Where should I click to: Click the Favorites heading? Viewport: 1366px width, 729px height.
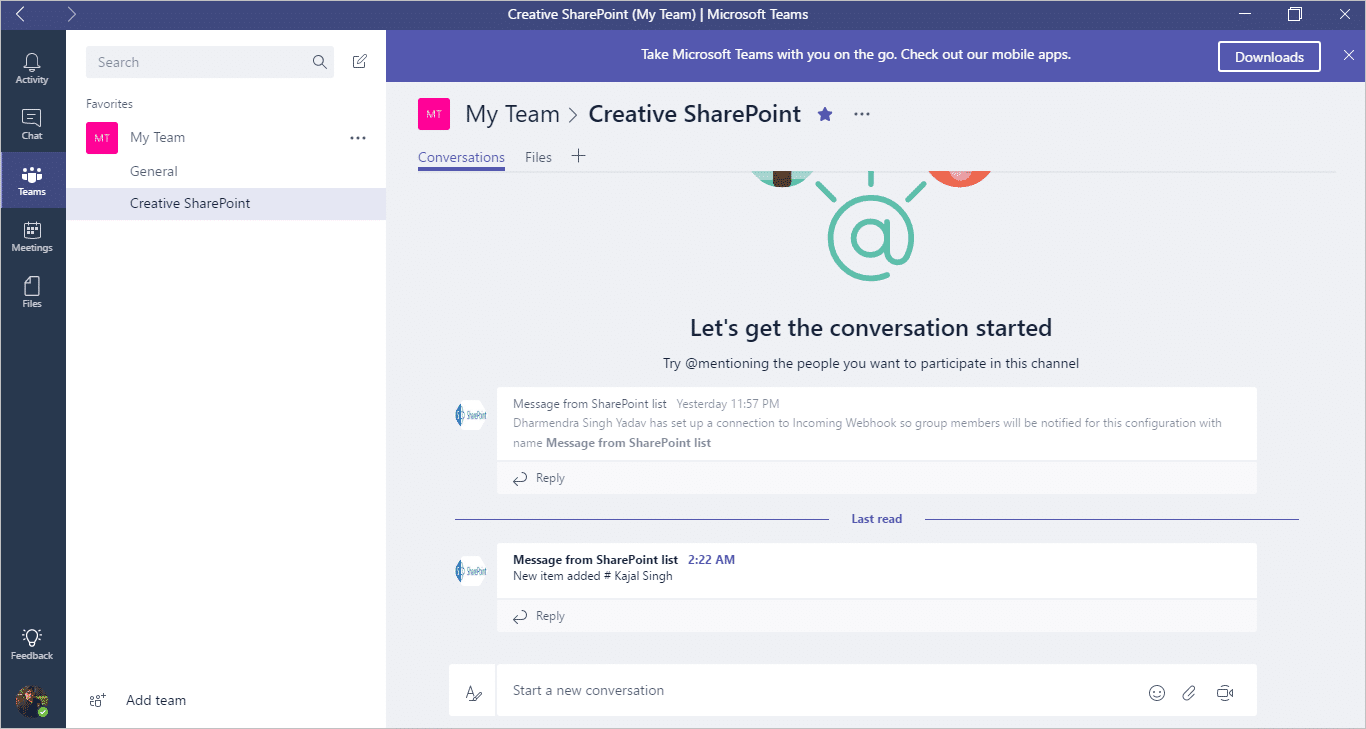click(109, 104)
